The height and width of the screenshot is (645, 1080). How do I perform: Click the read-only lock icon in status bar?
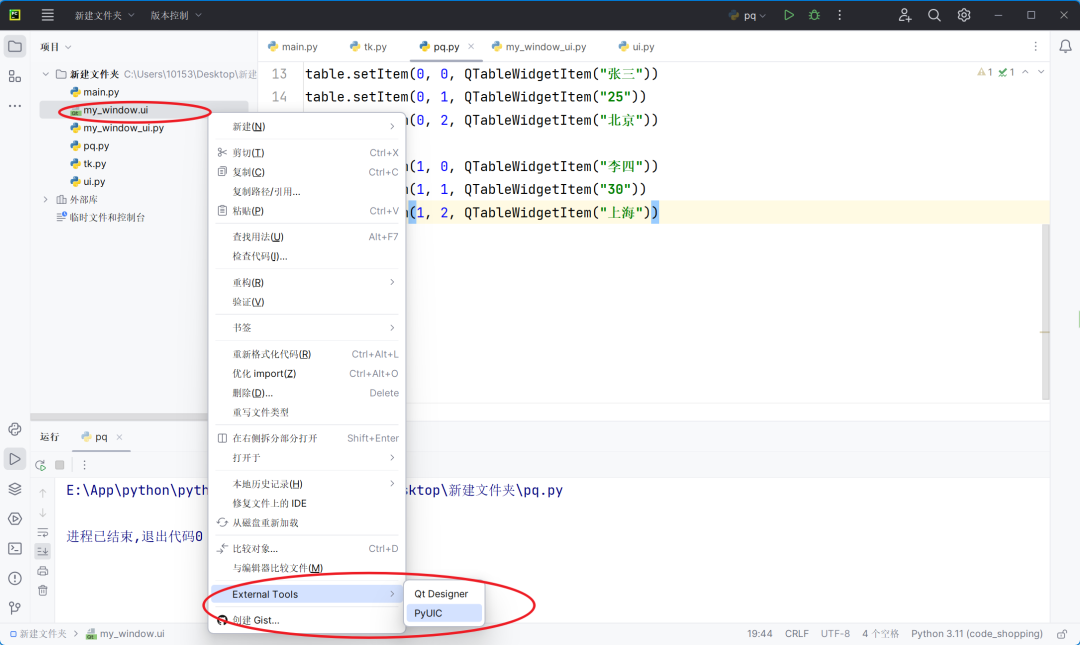tap(1062, 634)
